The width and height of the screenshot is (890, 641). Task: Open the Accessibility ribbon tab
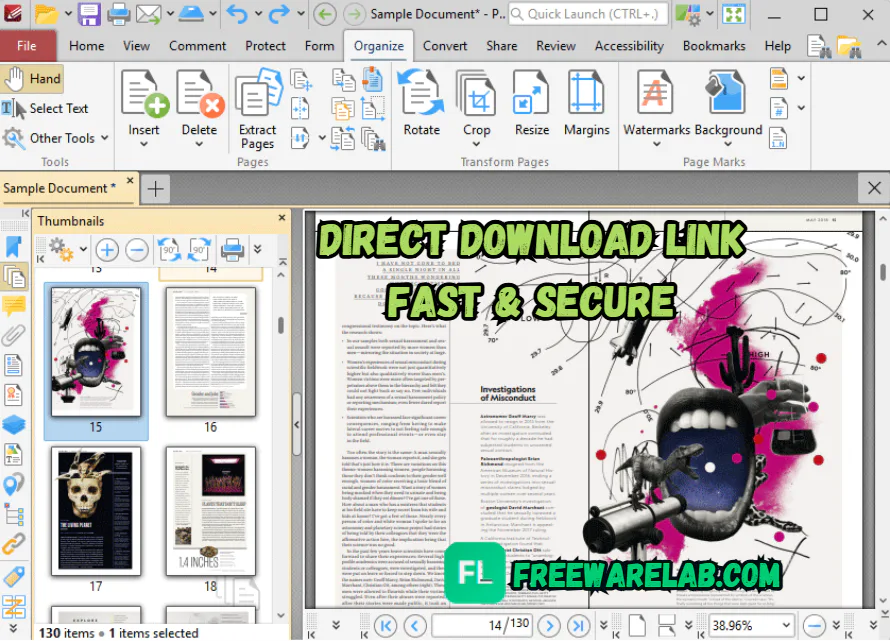(629, 46)
